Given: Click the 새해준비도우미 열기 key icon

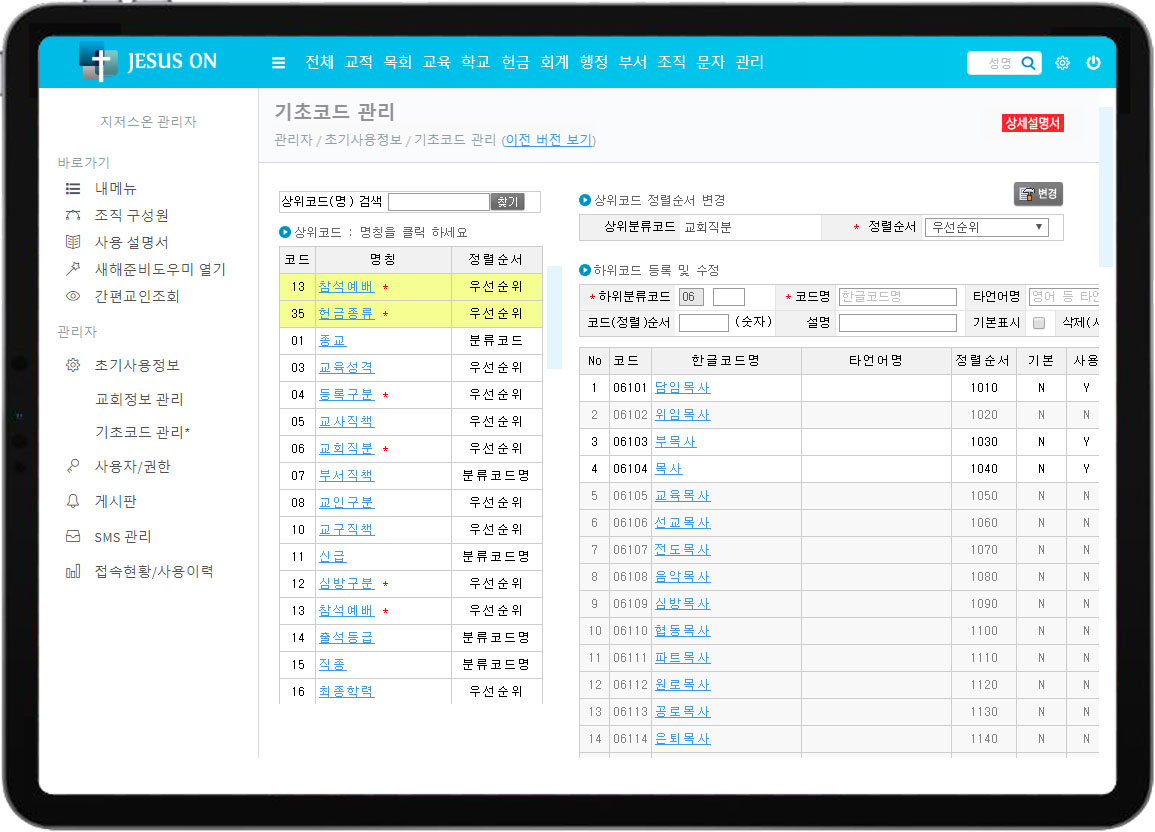Looking at the screenshot, I should tap(71, 269).
